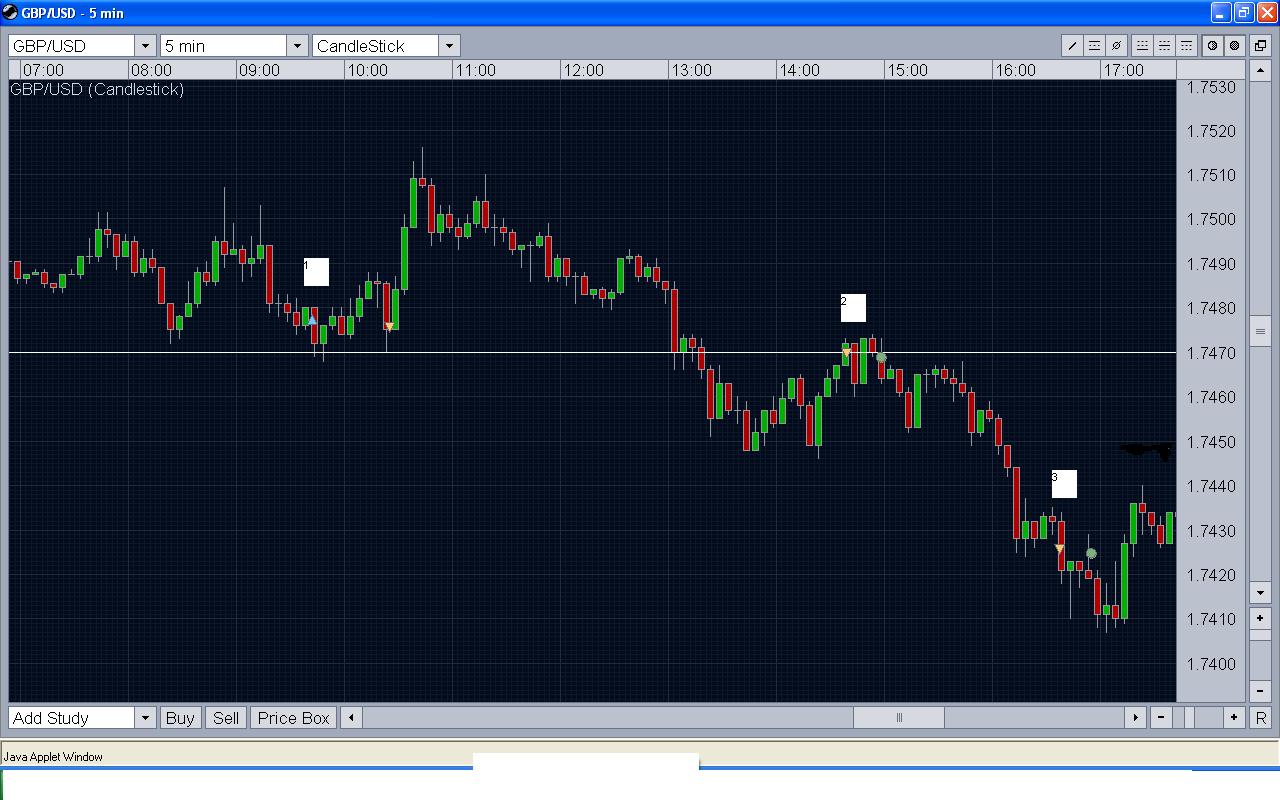Click the blue up-arrow trade marker near 09:40
This screenshot has width=1280, height=800.
point(313,320)
